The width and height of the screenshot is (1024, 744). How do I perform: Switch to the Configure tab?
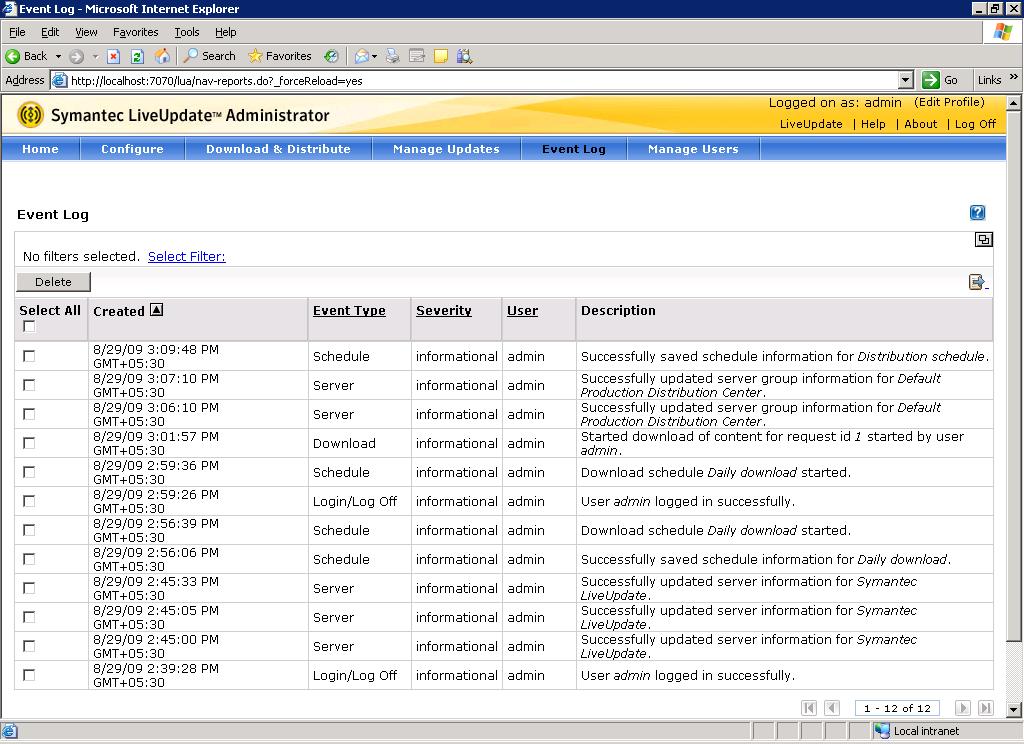(x=133, y=149)
